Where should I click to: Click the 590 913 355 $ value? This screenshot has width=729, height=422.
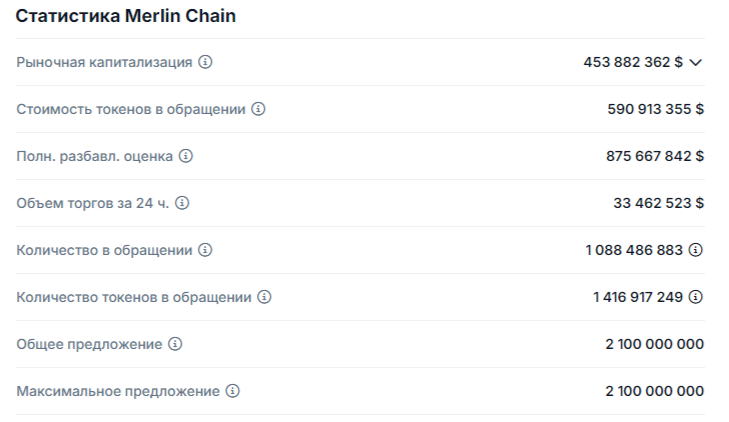coord(655,109)
